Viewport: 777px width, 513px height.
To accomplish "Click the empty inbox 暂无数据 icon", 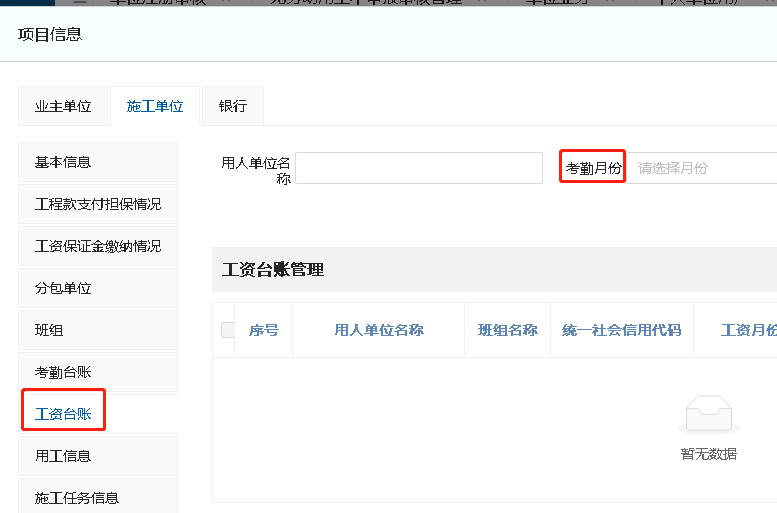I will coord(709,414).
